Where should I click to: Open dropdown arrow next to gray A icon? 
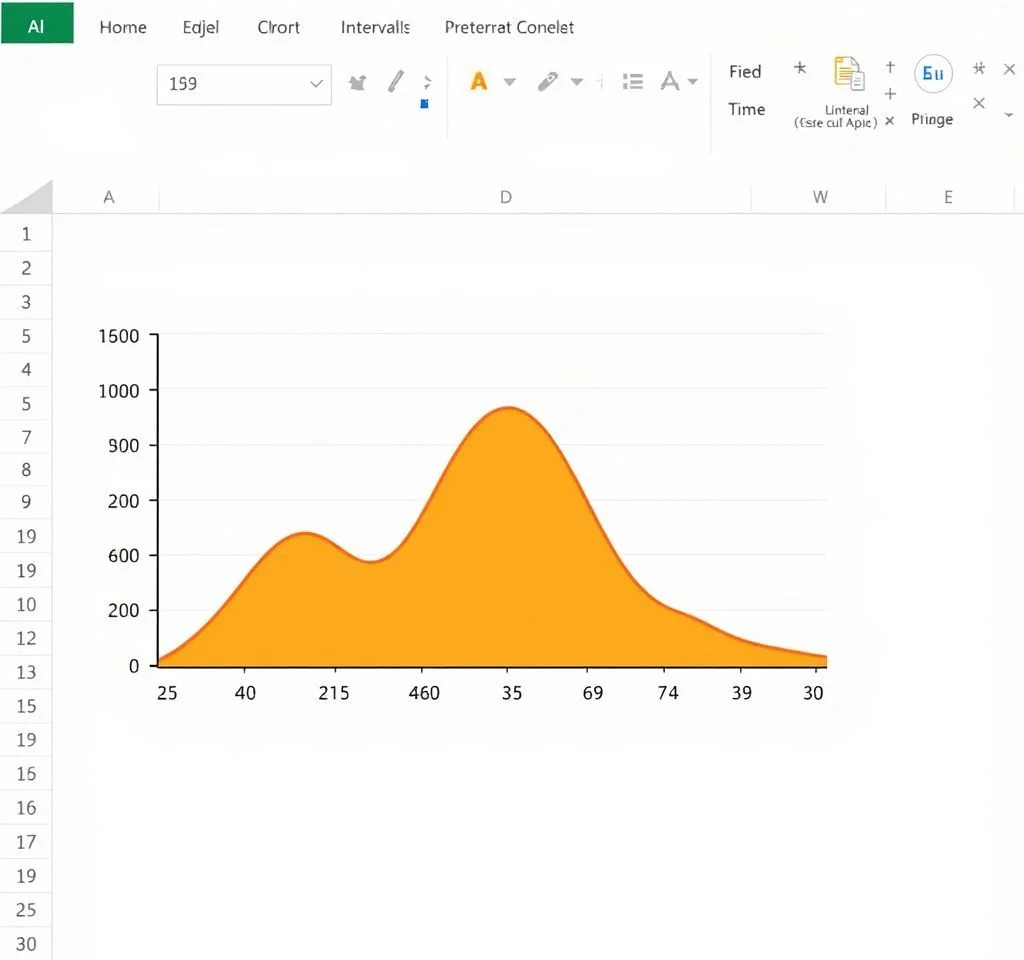(692, 82)
